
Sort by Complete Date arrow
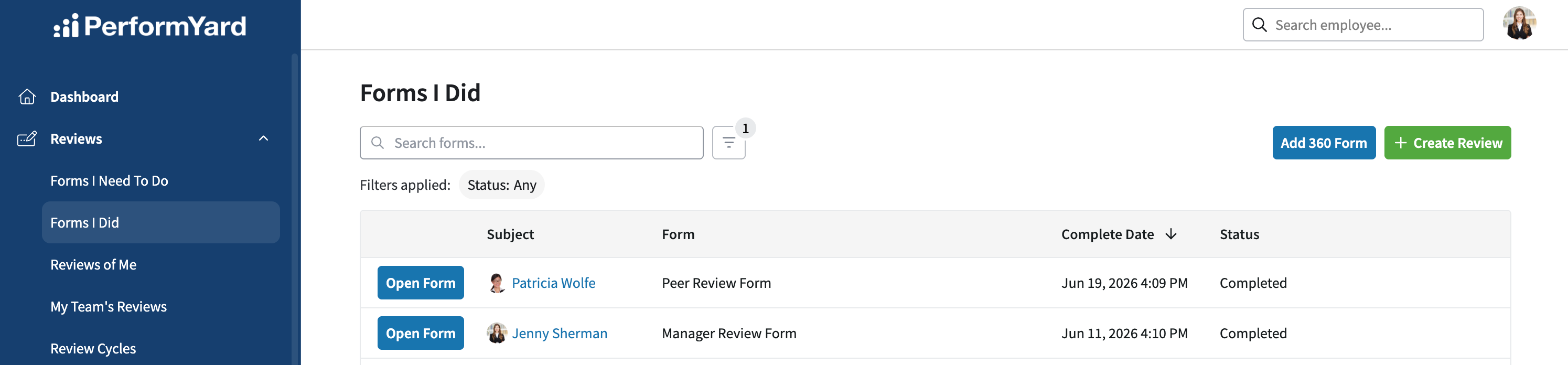click(1170, 234)
